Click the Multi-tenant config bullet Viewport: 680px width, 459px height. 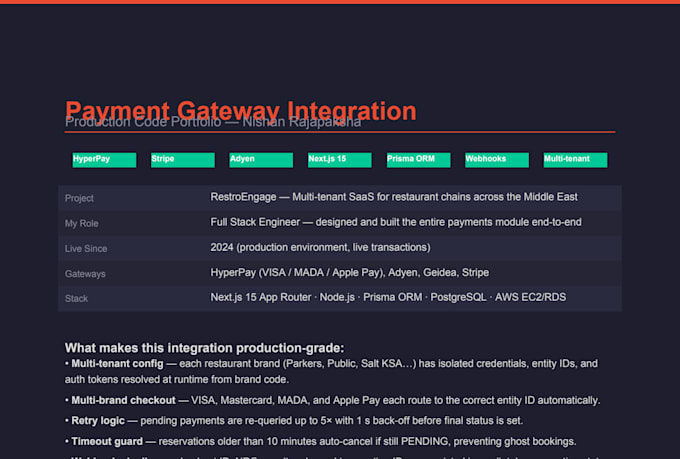(x=331, y=371)
